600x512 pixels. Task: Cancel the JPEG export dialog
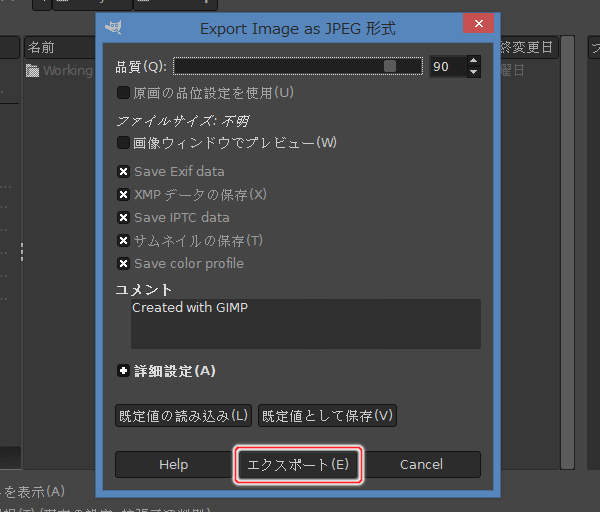(421, 465)
